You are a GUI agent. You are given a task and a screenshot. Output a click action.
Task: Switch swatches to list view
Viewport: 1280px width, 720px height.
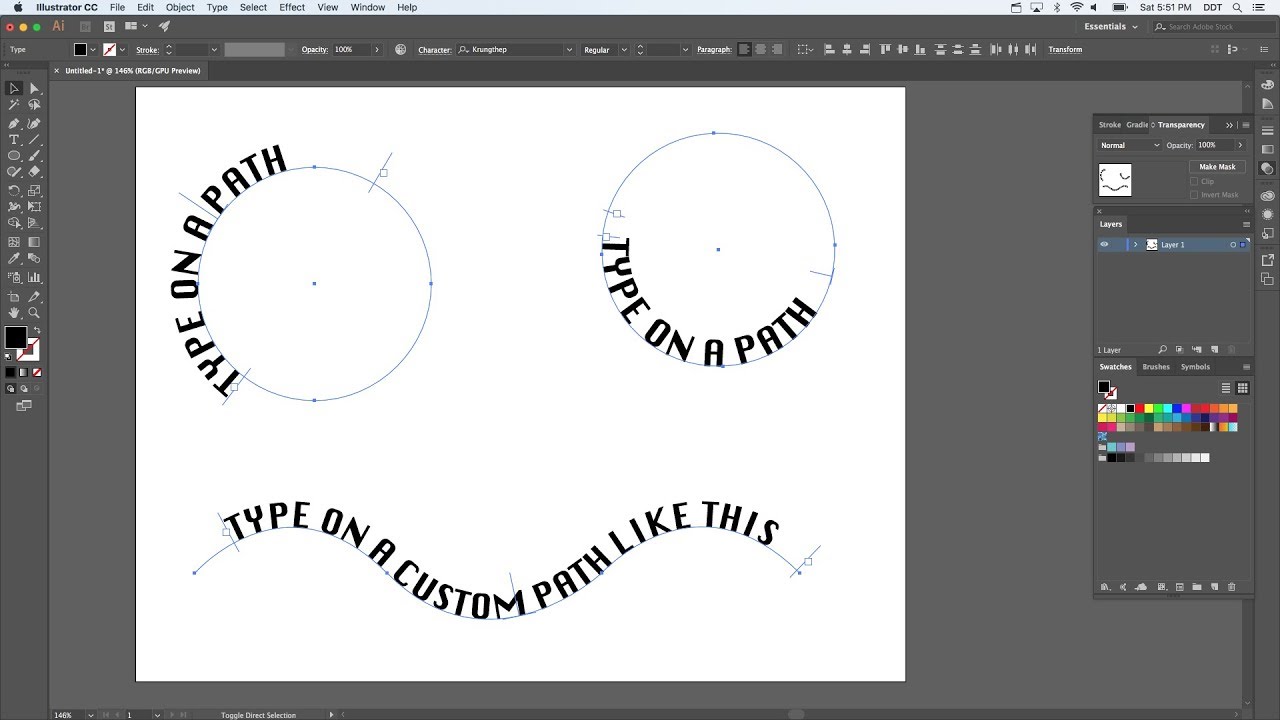coord(1226,388)
